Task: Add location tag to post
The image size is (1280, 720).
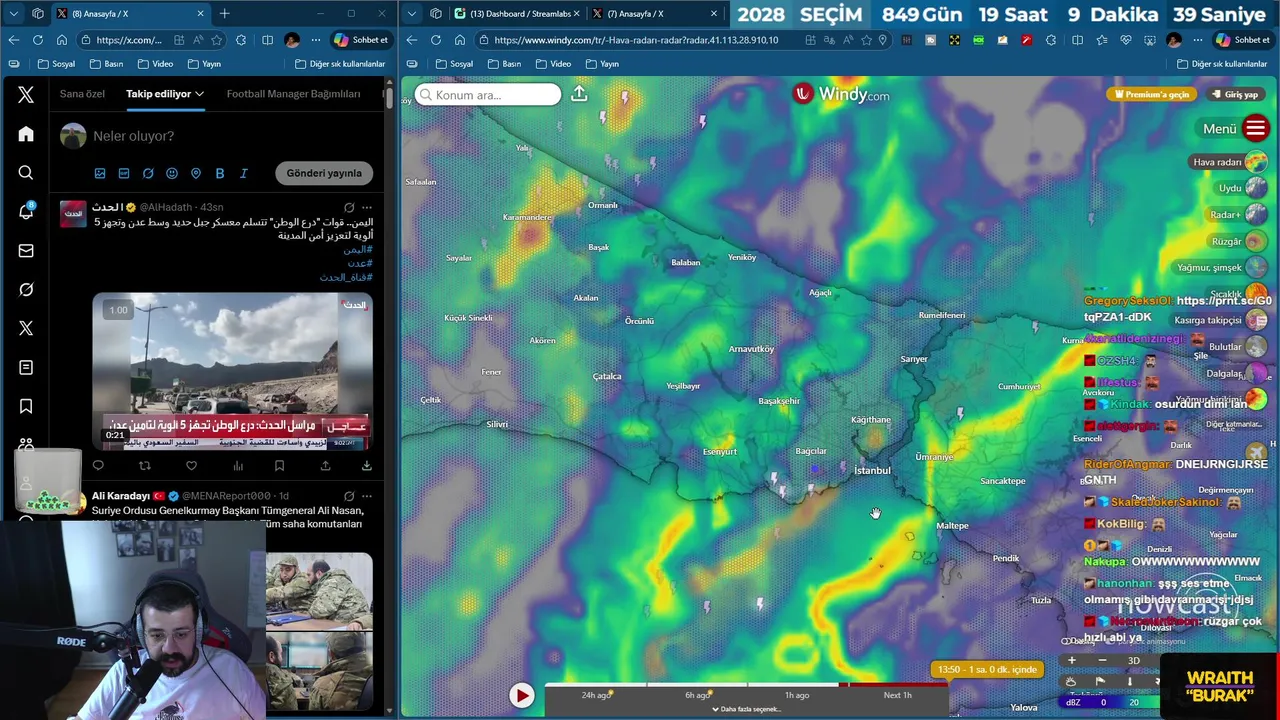Action: (196, 173)
